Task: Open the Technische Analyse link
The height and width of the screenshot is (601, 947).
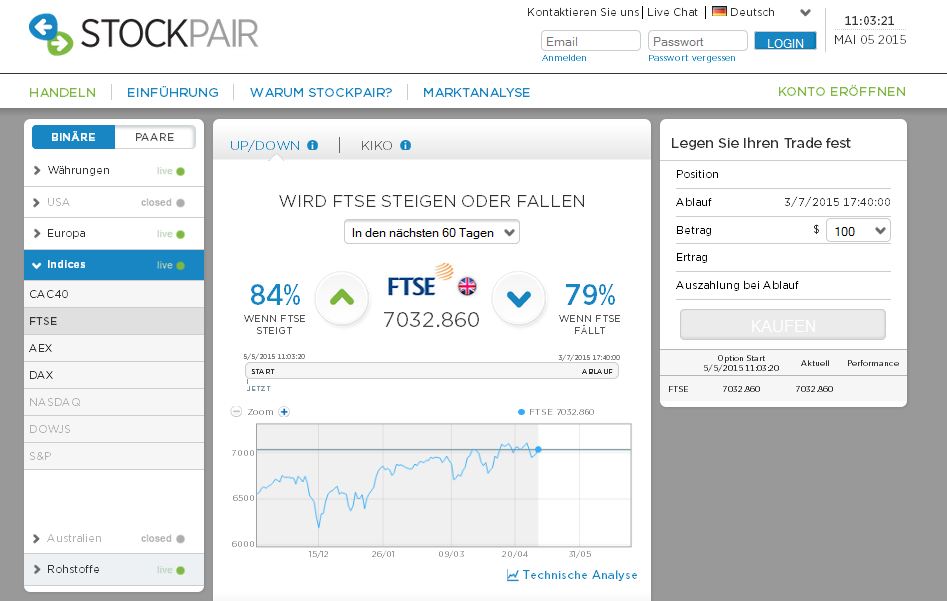Action: coord(580,575)
